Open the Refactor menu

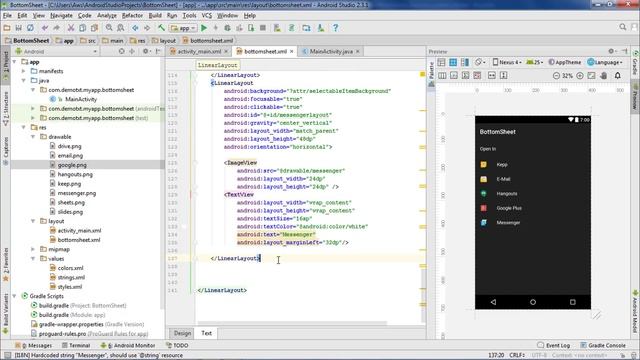[132, 16]
